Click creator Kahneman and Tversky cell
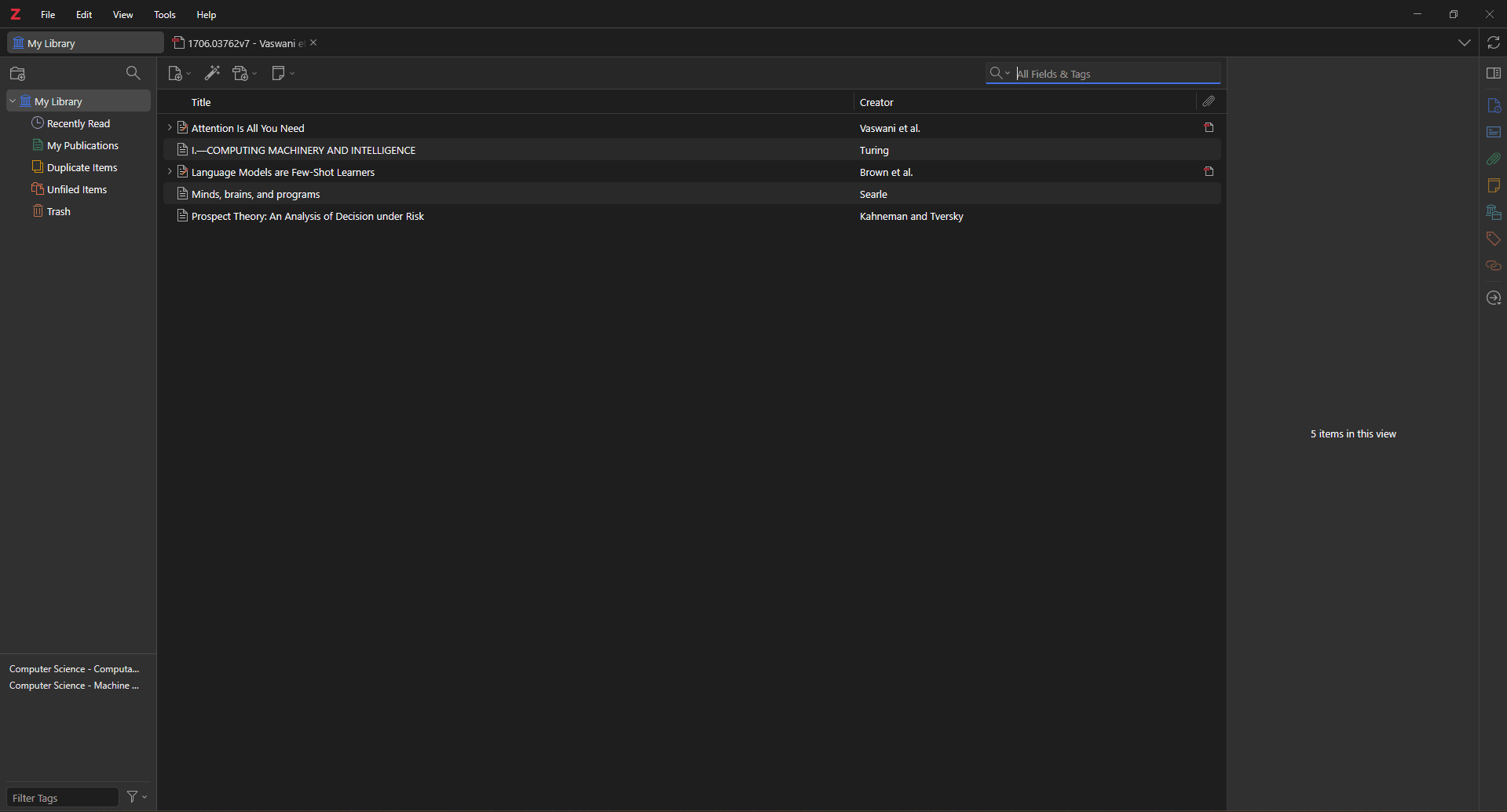 tap(912, 217)
